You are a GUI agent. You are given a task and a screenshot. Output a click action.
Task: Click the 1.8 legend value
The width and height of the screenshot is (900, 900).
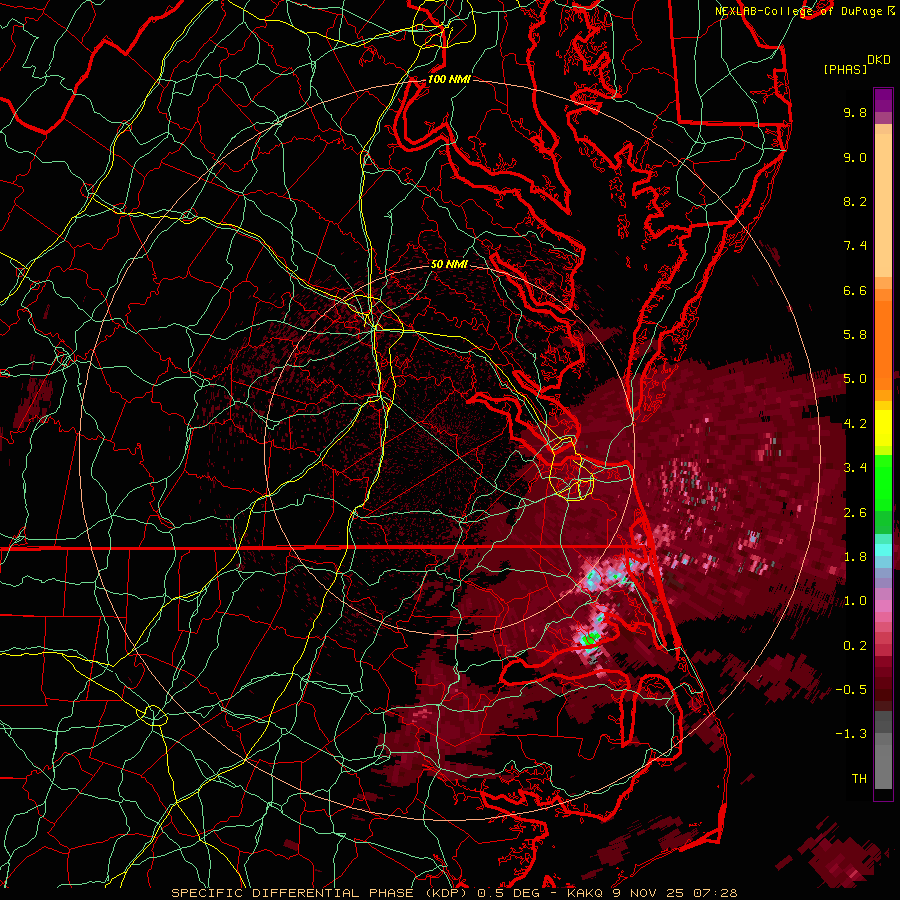(855, 557)
